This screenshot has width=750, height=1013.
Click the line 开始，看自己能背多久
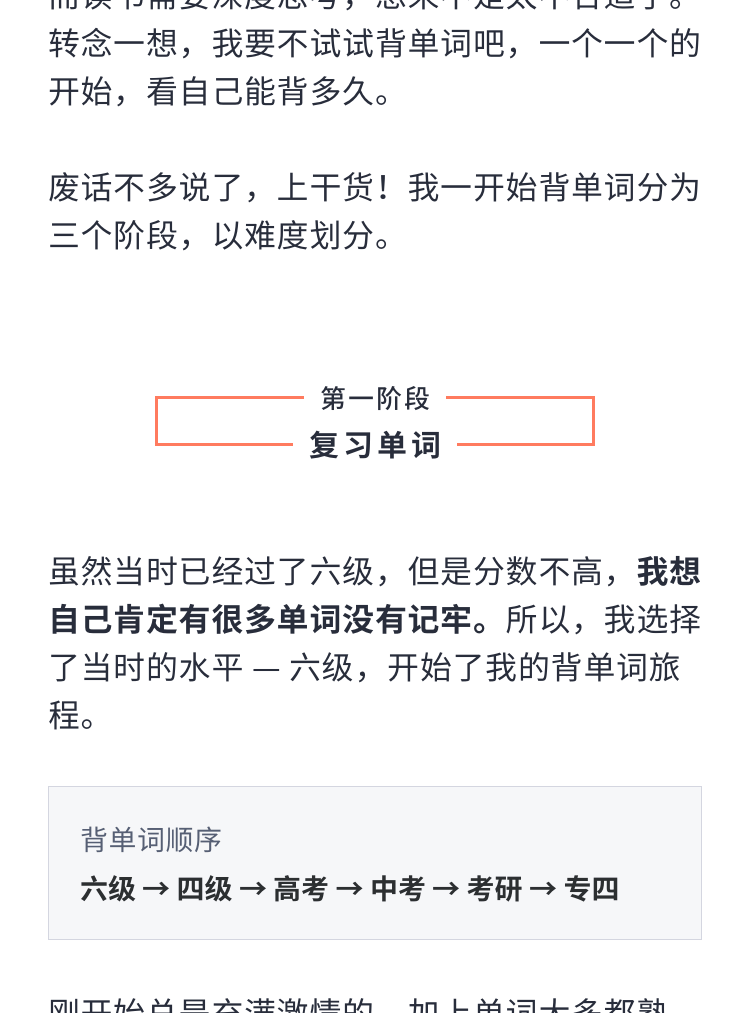220,92
